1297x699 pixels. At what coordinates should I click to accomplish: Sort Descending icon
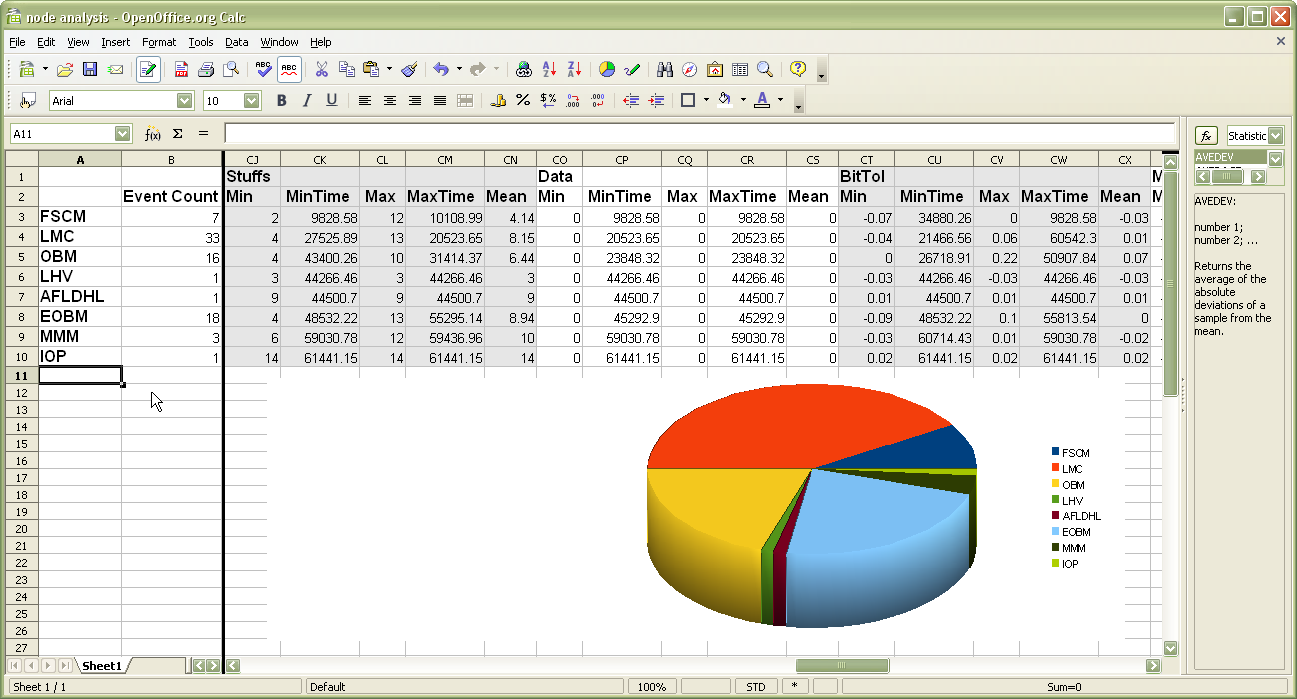pos(574,69)
